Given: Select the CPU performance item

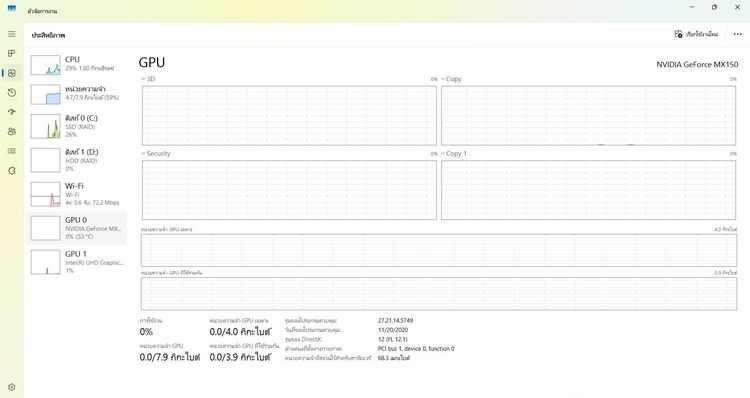Looking at the screenshot, I should coord(77,64).
